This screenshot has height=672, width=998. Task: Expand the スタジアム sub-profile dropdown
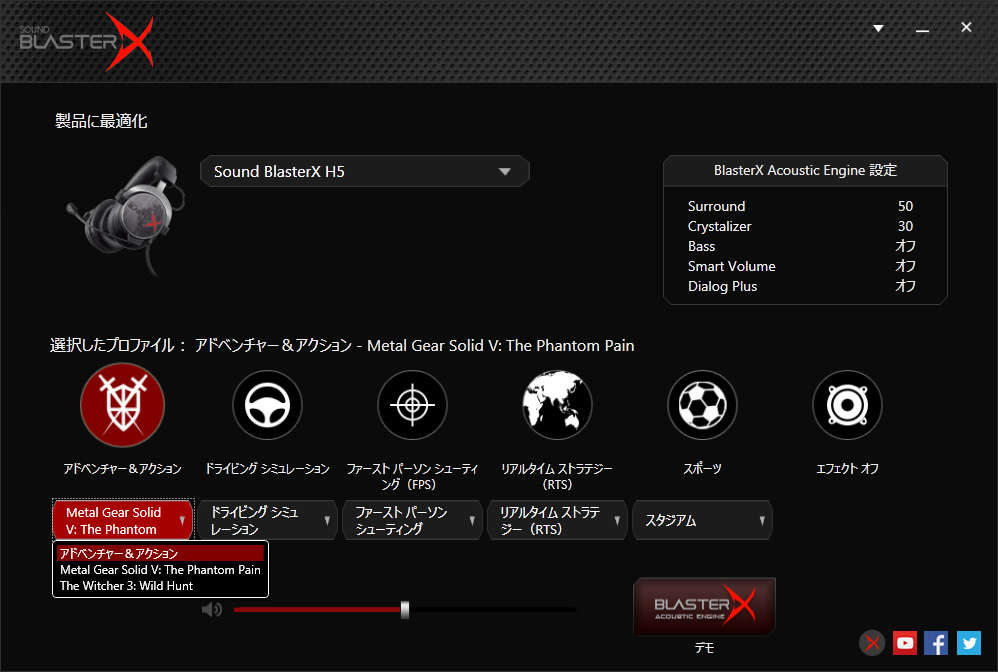(703, 521)
